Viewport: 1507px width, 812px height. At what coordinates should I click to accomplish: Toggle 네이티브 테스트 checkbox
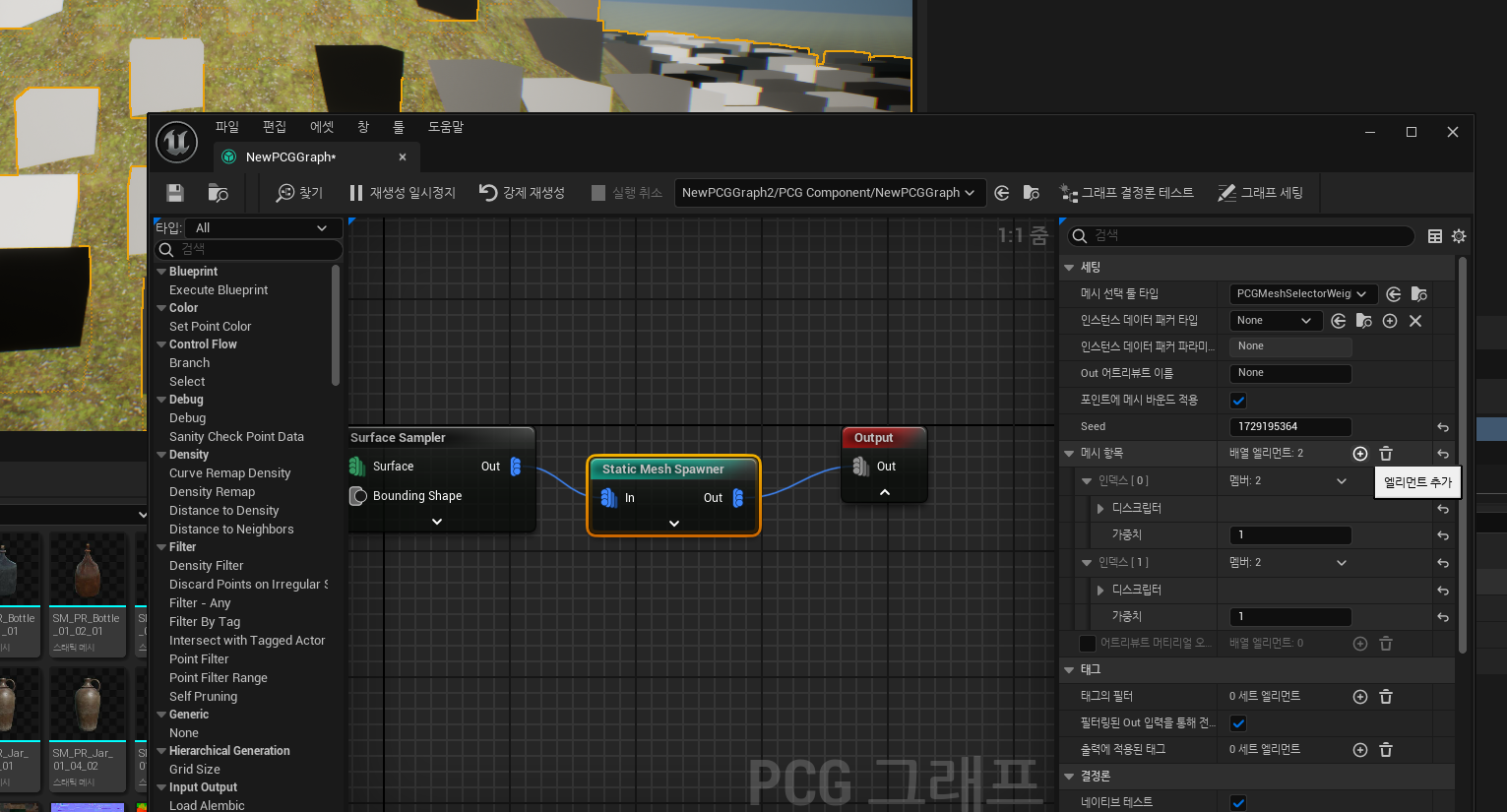tap(1238, 802)
